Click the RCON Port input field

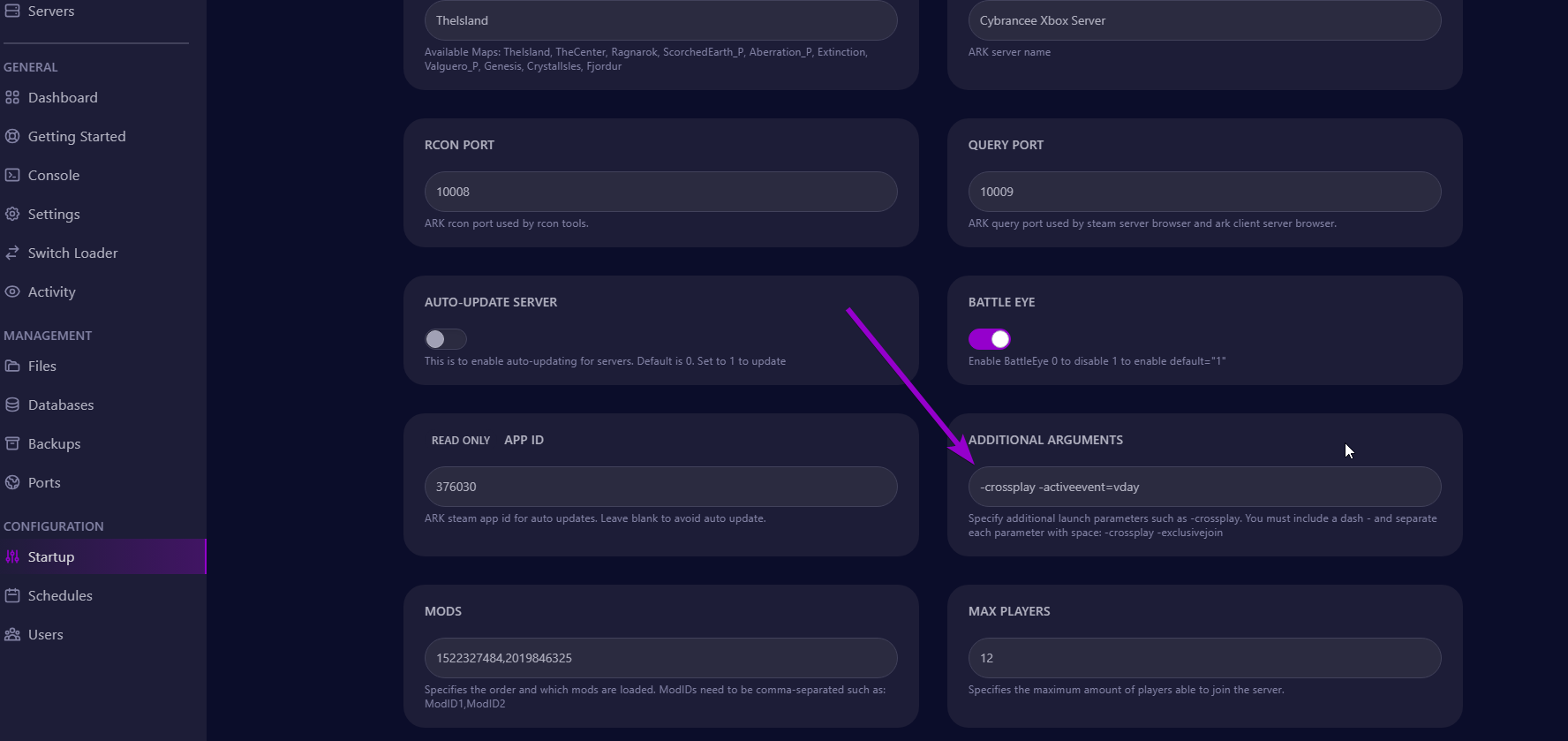[x=660, y=192]
